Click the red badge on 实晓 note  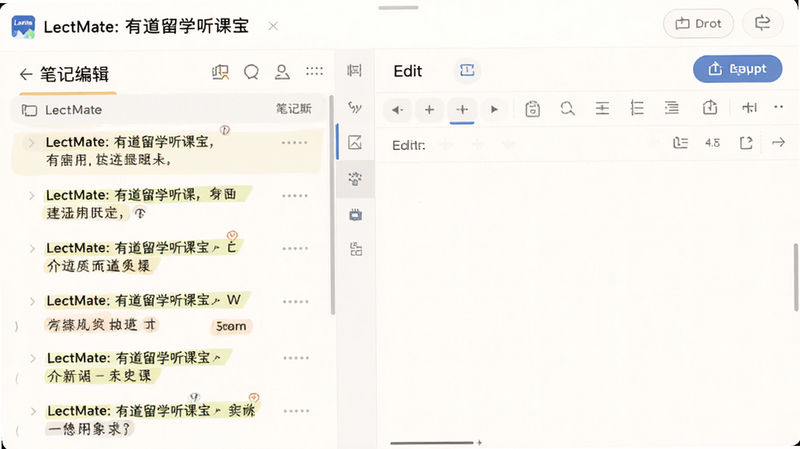(x=254, y=397)
